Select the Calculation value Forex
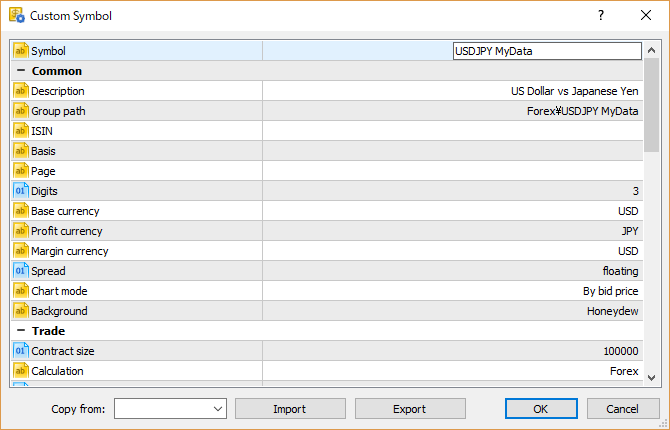This screenshot has height=430, width=670. (x=624, y=371)
